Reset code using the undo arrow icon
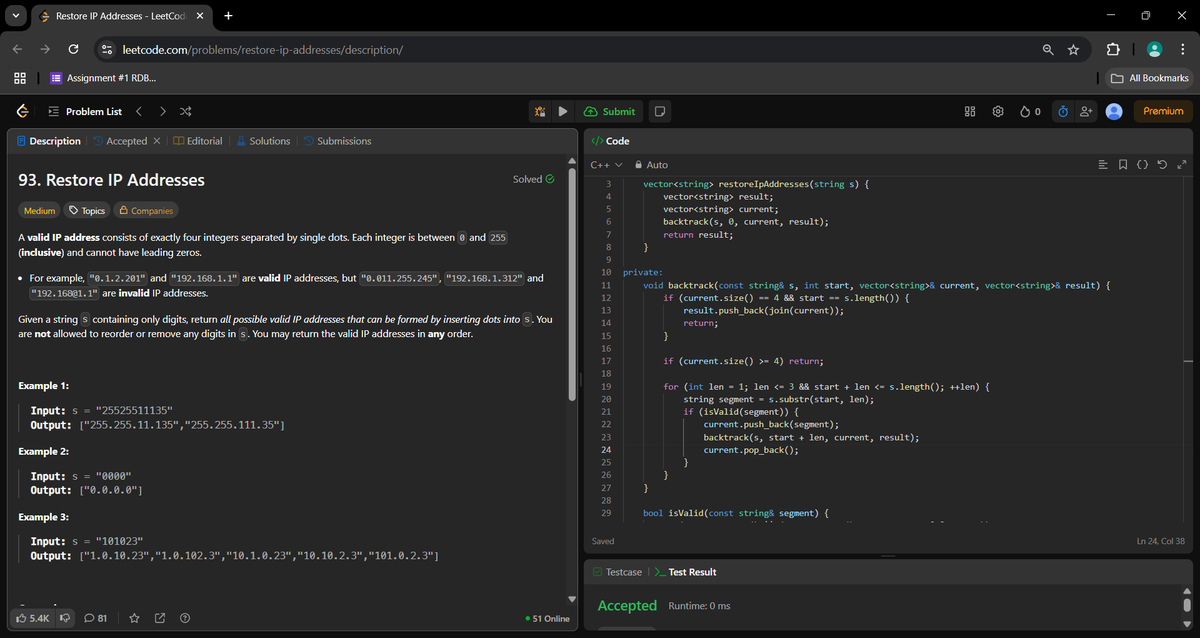The height and width of the screenshot is (638, 1200). pos(1163,165)
